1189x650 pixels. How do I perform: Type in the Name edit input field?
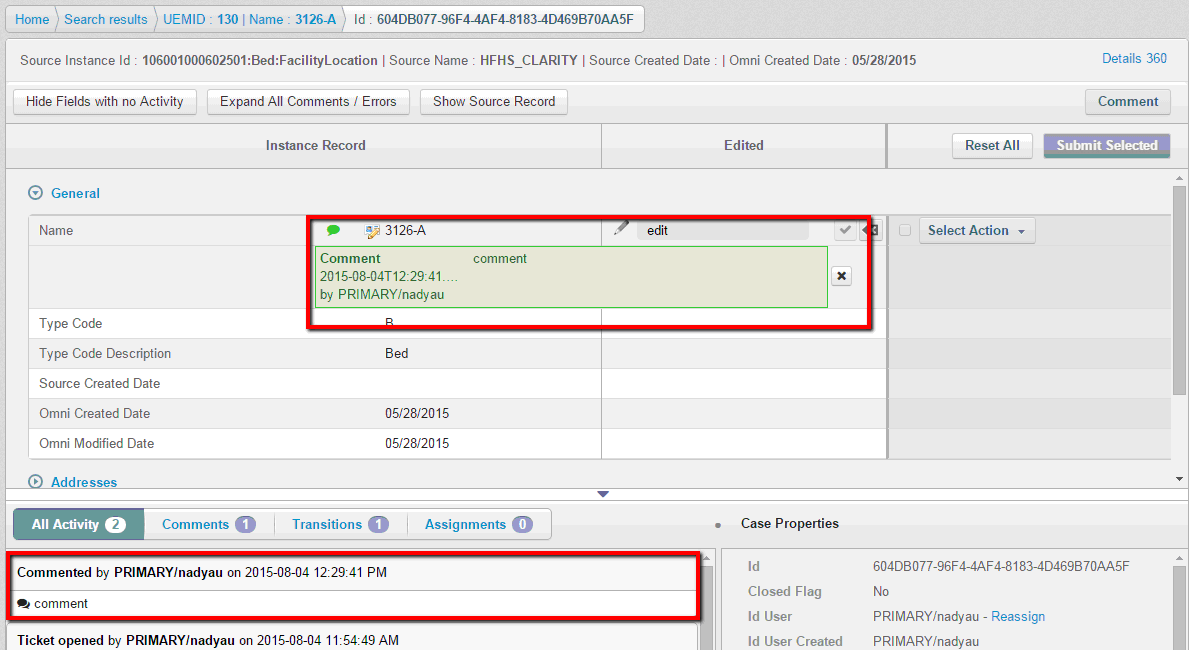coord(722,231)
